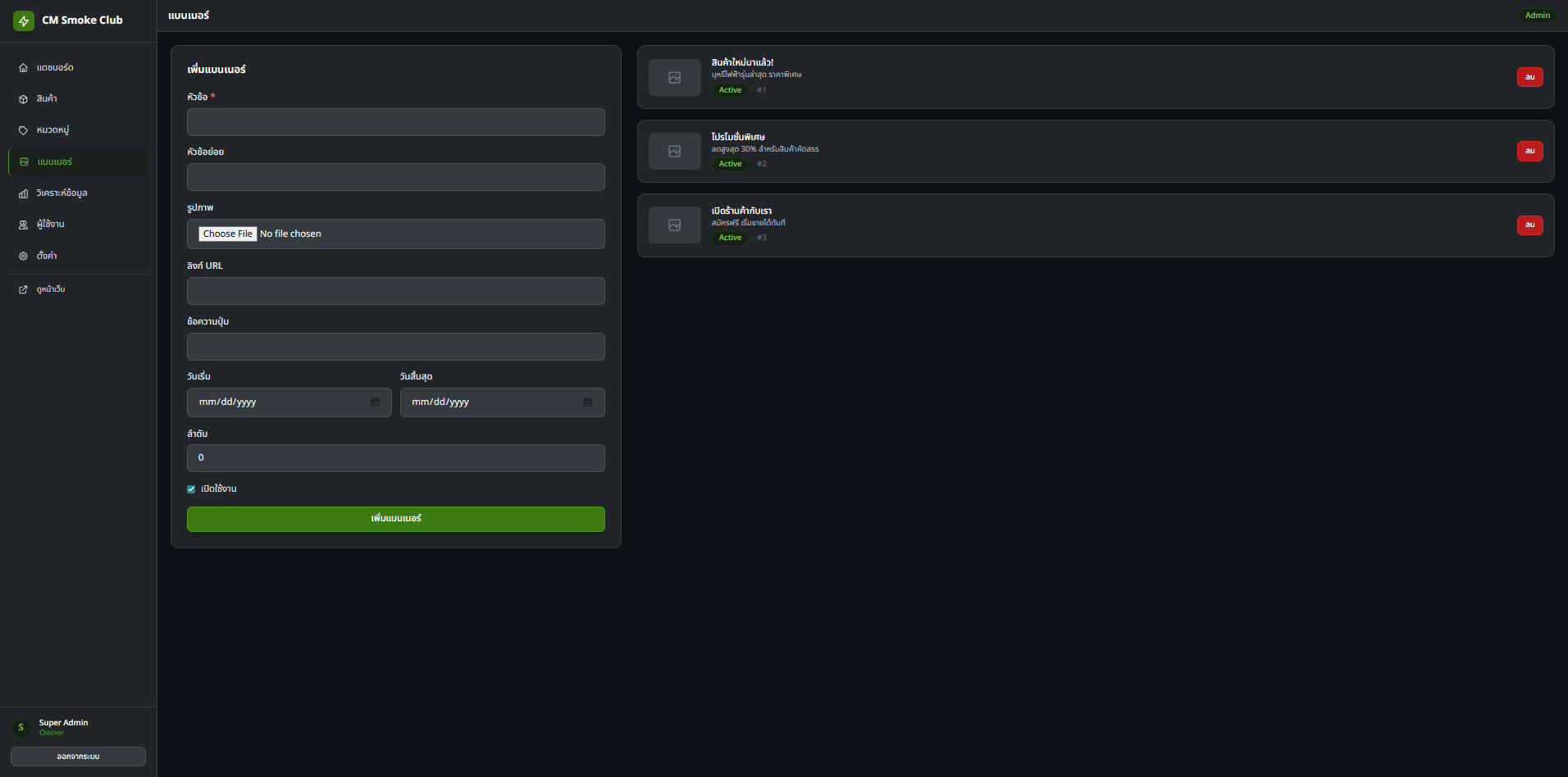The width and height of the screenshot is (1568, 777).
Task: Click the เพิ่มแบนเนอร์ form heading
Action: (217, 70)
